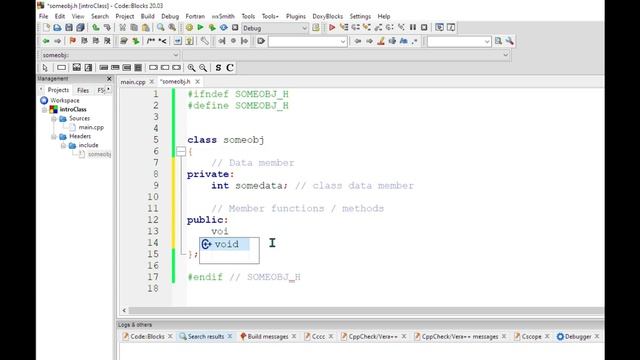Click the Save all files icon
Image resolution: width=640 pixels, height=360 pixels.
[80, 27]
